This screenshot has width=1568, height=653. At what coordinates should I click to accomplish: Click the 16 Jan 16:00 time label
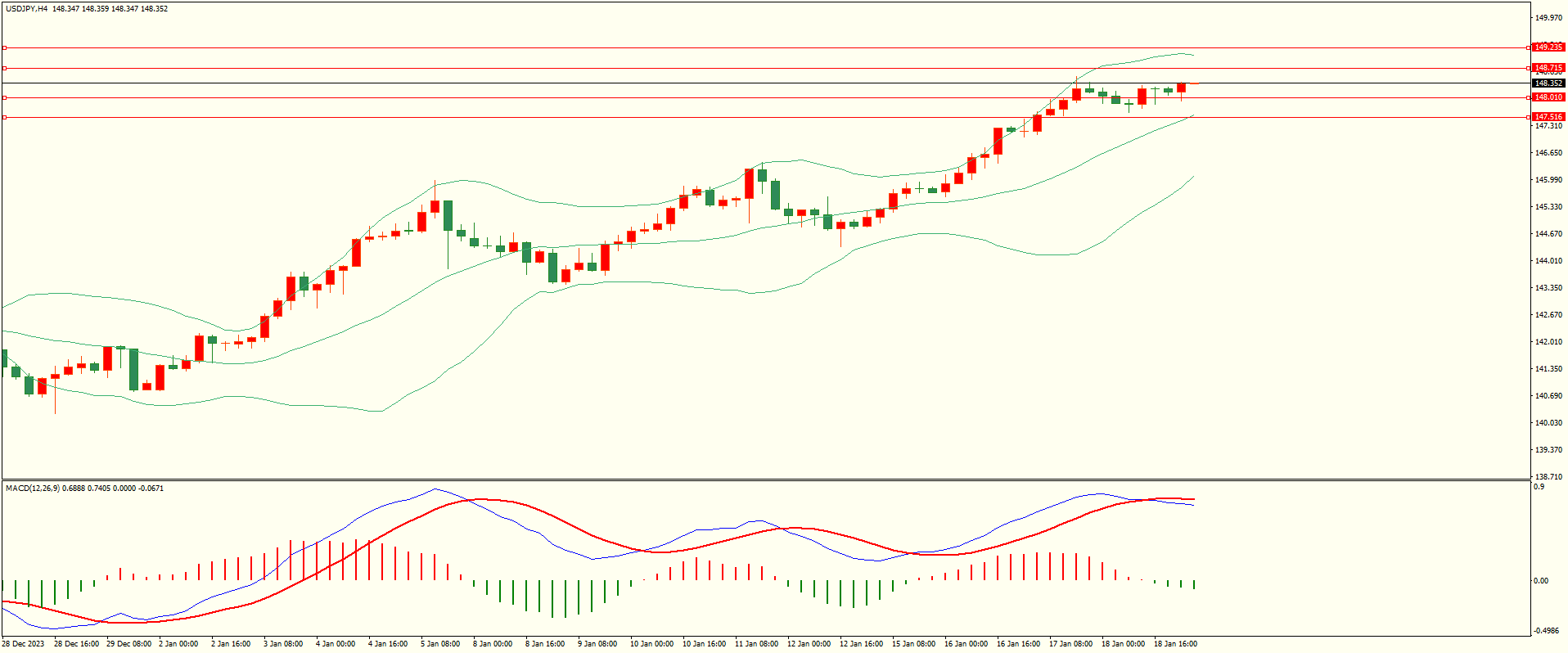click(x=1019, y=644)
